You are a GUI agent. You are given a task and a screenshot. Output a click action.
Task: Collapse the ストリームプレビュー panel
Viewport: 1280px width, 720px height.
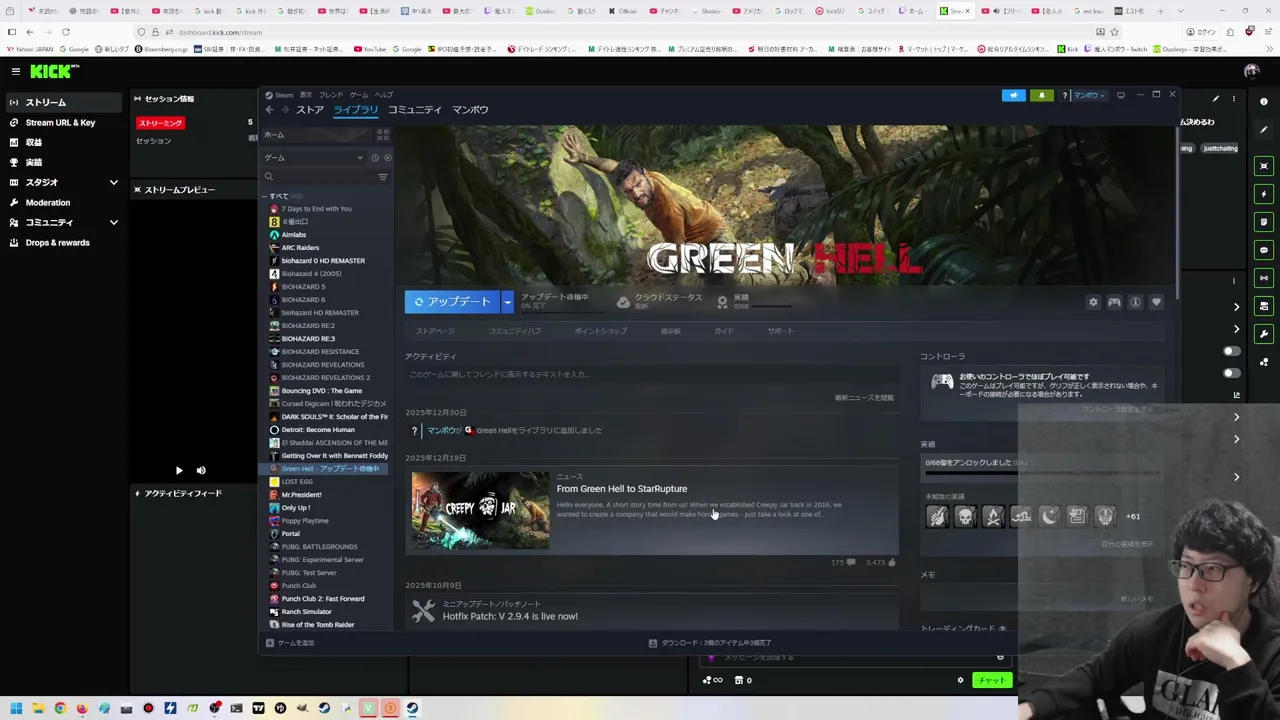tap(137, 189)
